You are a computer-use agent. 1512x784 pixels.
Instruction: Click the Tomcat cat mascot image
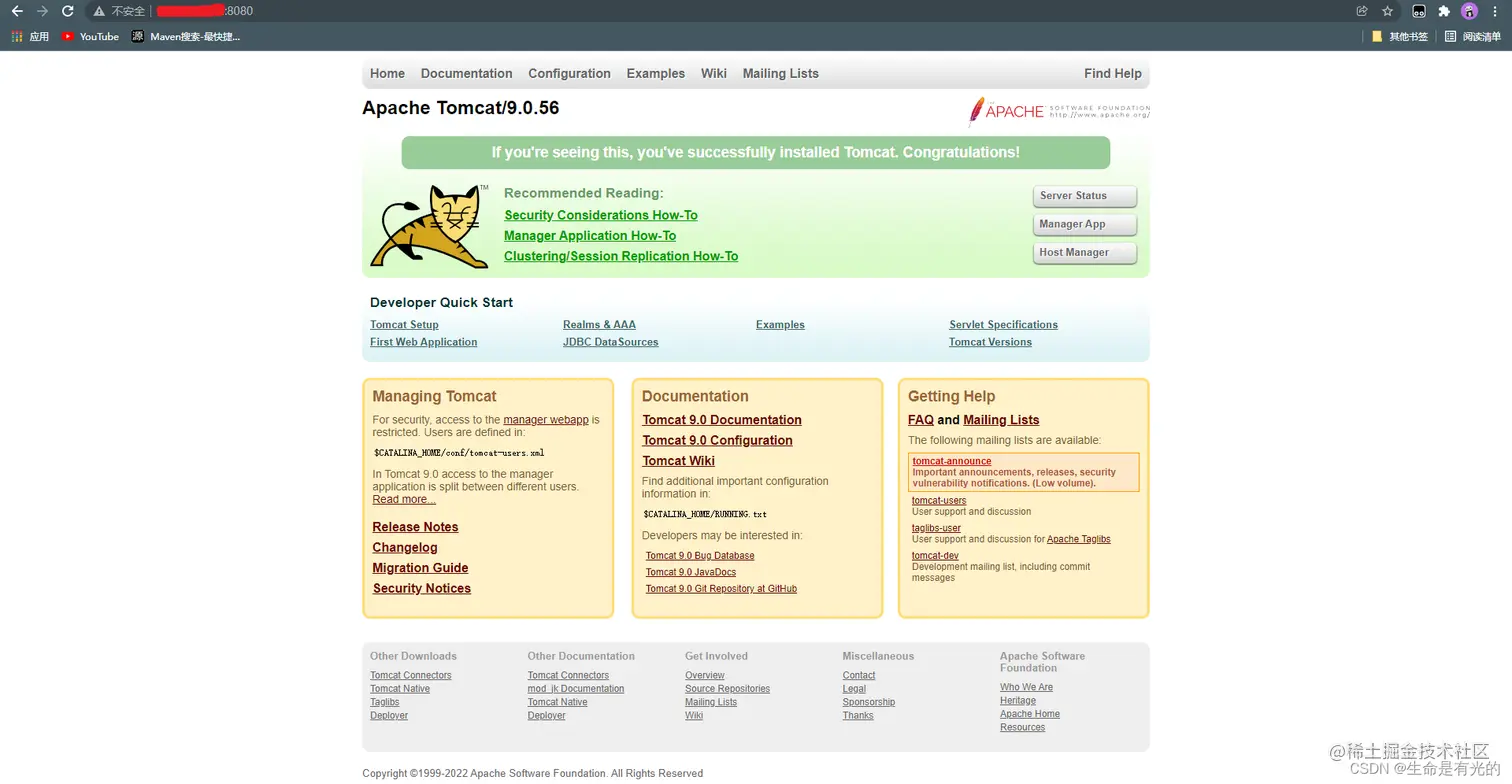pyautogui.click(x=430, y=226)
